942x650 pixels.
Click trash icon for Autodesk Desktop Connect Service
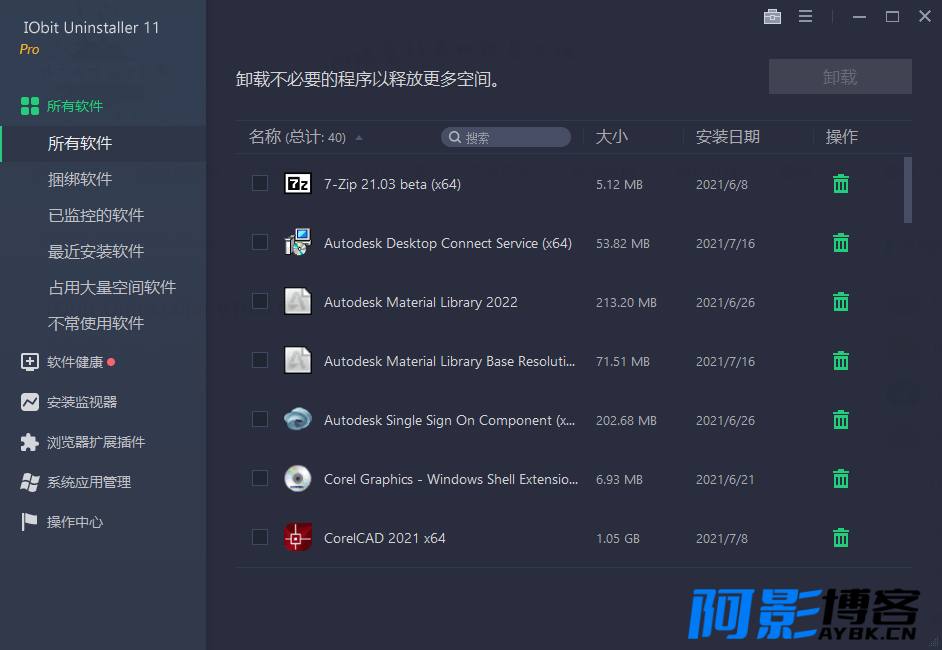[x=840, y=243]
